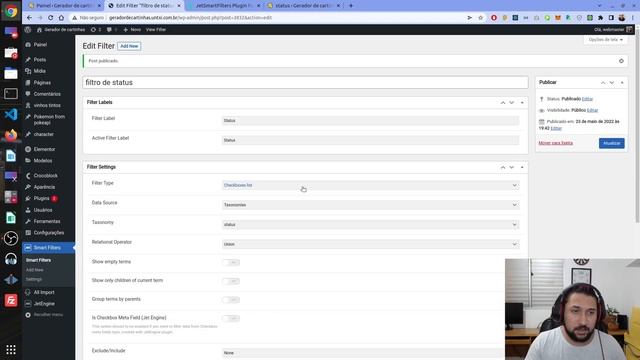Open the terminal app in the dock

point(11,93)
